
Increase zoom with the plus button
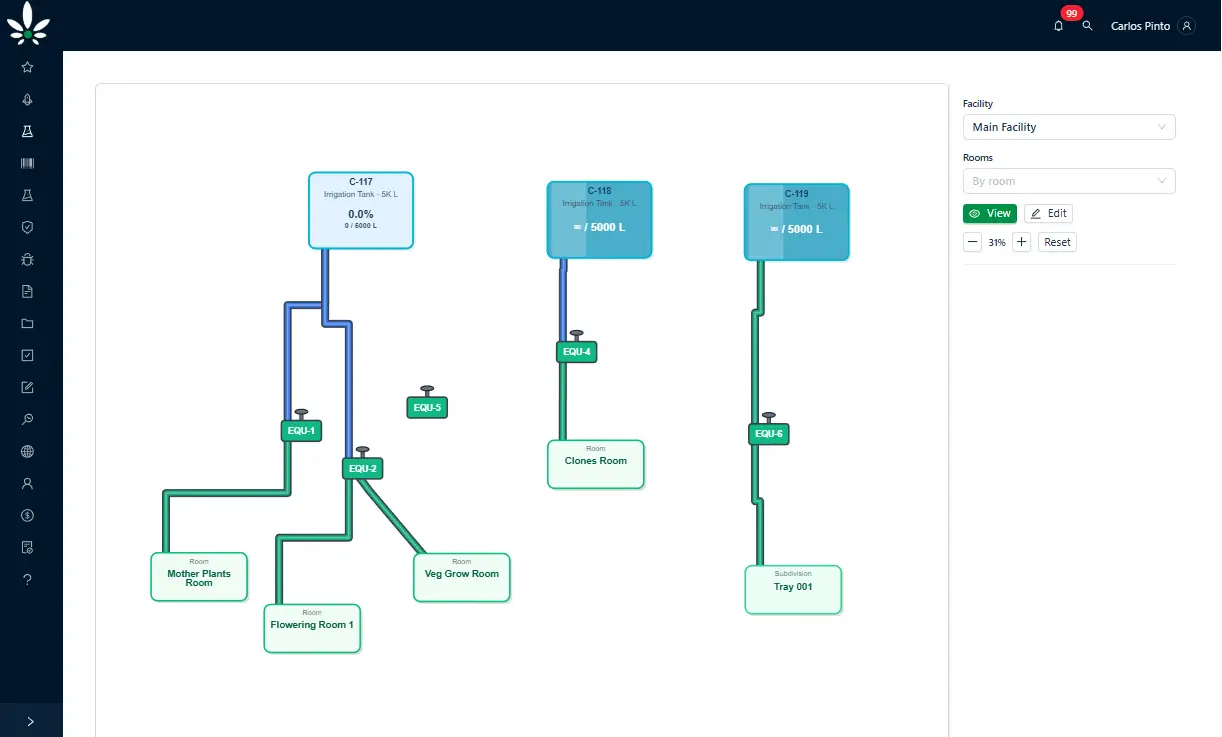click(1021, 242)
